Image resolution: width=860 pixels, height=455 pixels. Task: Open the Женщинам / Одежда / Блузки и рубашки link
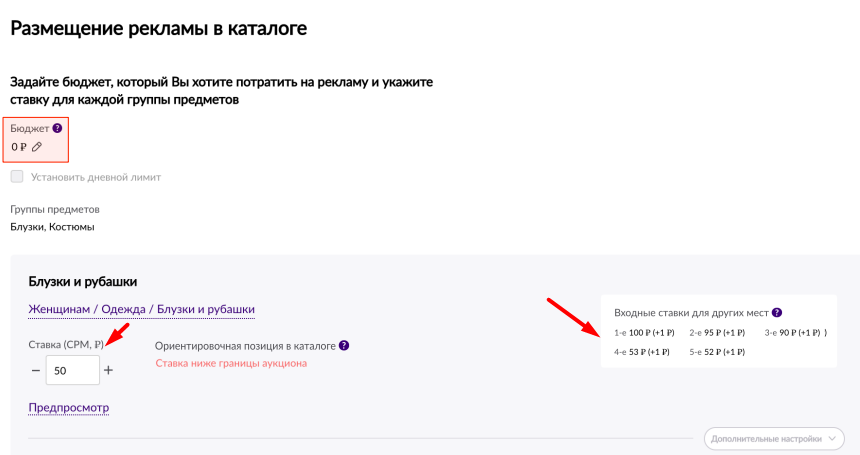[142, 310]
